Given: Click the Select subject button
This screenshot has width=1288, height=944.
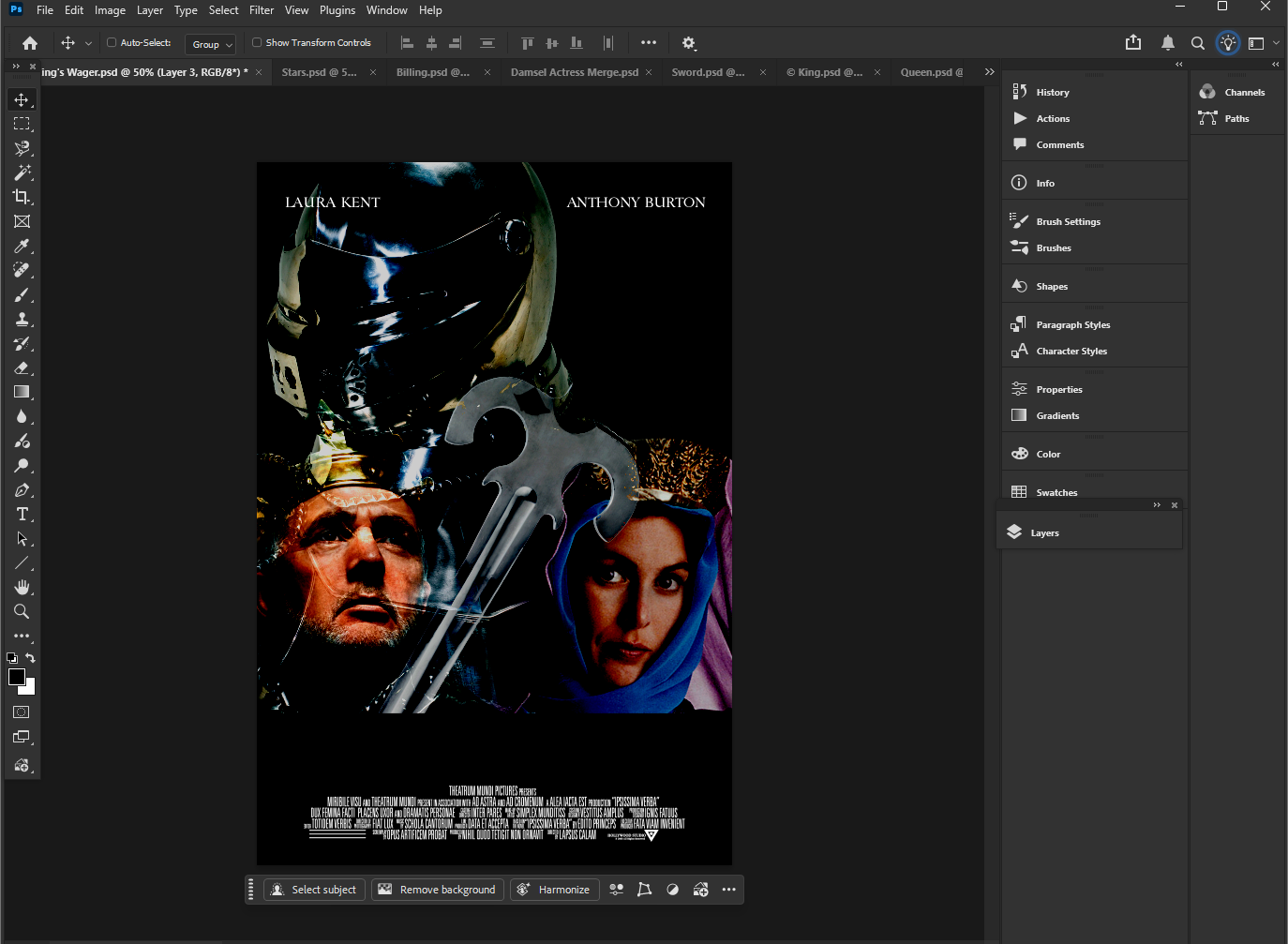Looking at the screenshot, I should point(314,889).
